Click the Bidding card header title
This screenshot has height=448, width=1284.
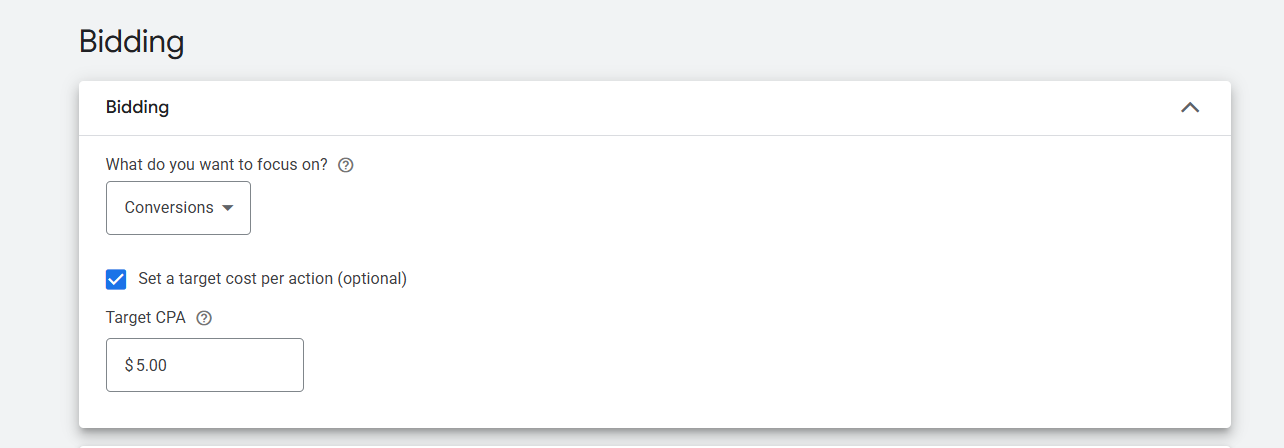(x=137, y=108)
